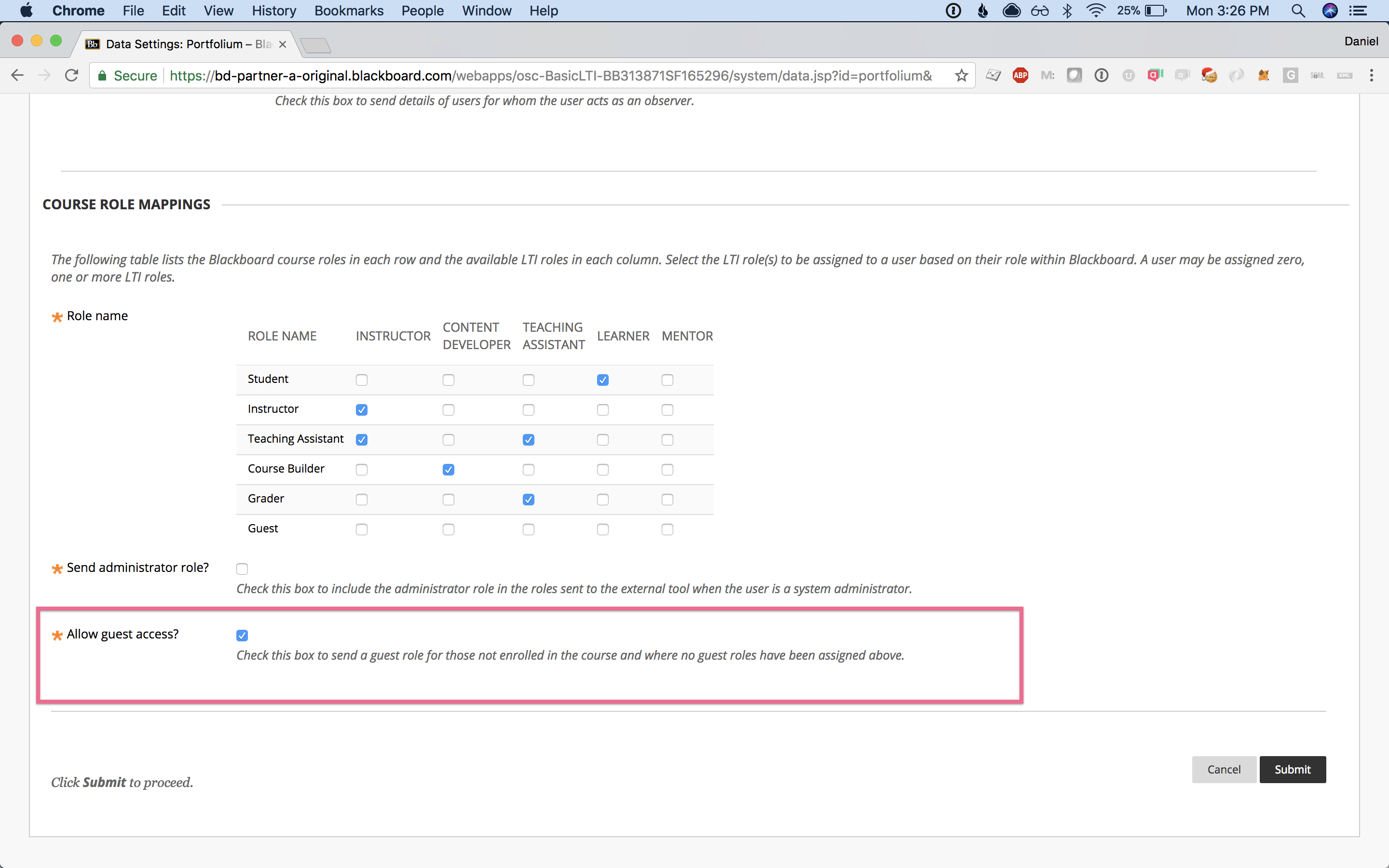The width and height of the screenshot is (1389, 868).
Task: Click the Cancel button
Action: [x=1224, y=769]
